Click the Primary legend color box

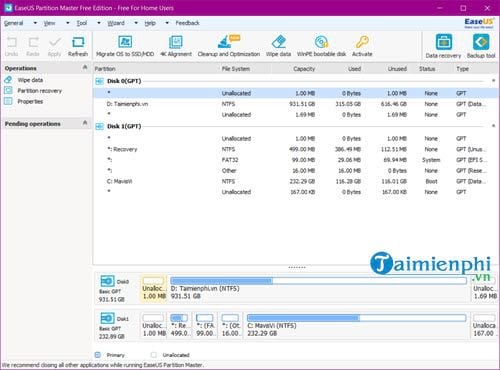coord(98,355)
